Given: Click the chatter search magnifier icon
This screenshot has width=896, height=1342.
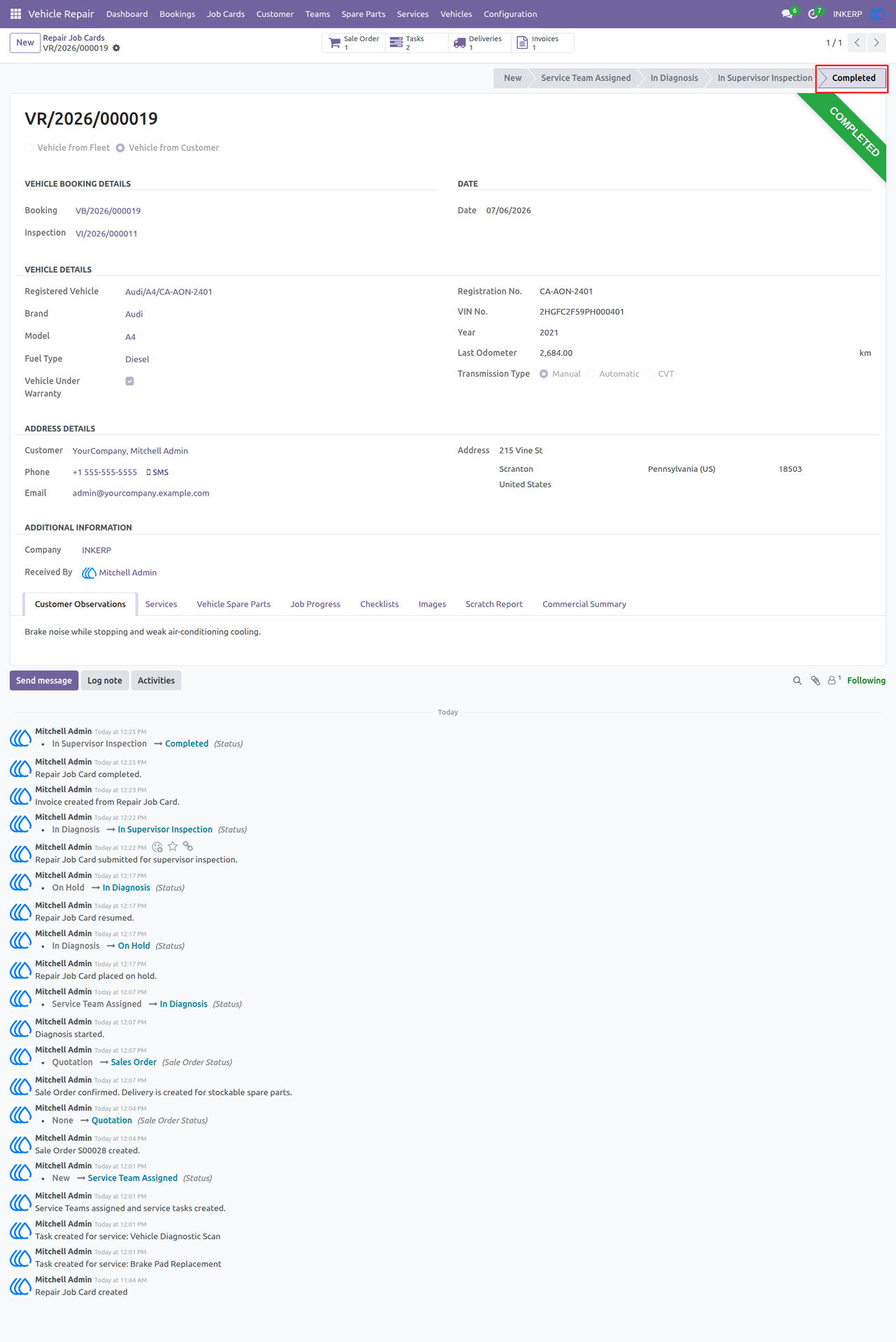Looking at the screenshot, I should pyautogui.click(x=797, y=681).
